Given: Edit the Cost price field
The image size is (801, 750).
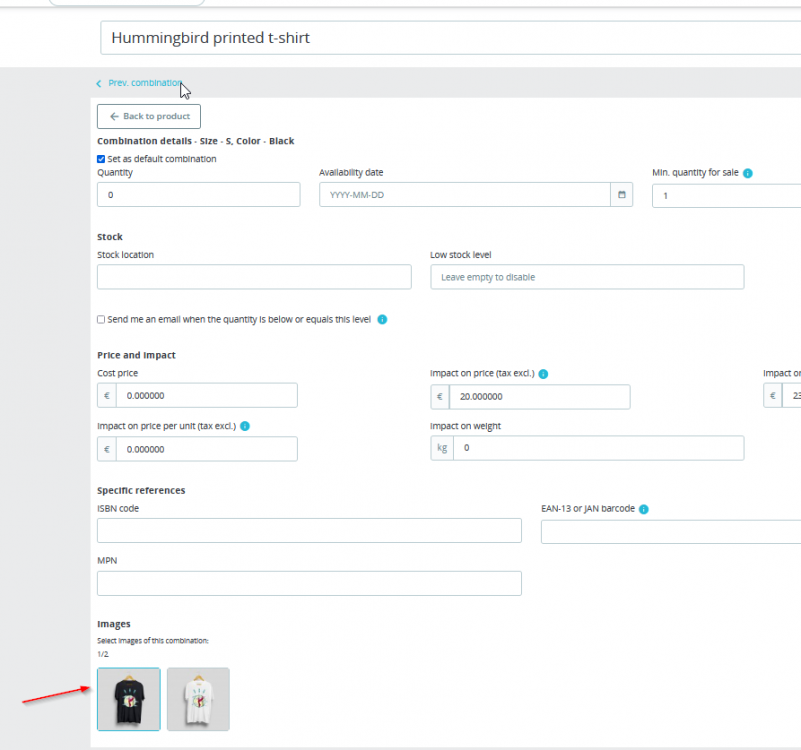Looking at the screenshot, I should point(207,395).
